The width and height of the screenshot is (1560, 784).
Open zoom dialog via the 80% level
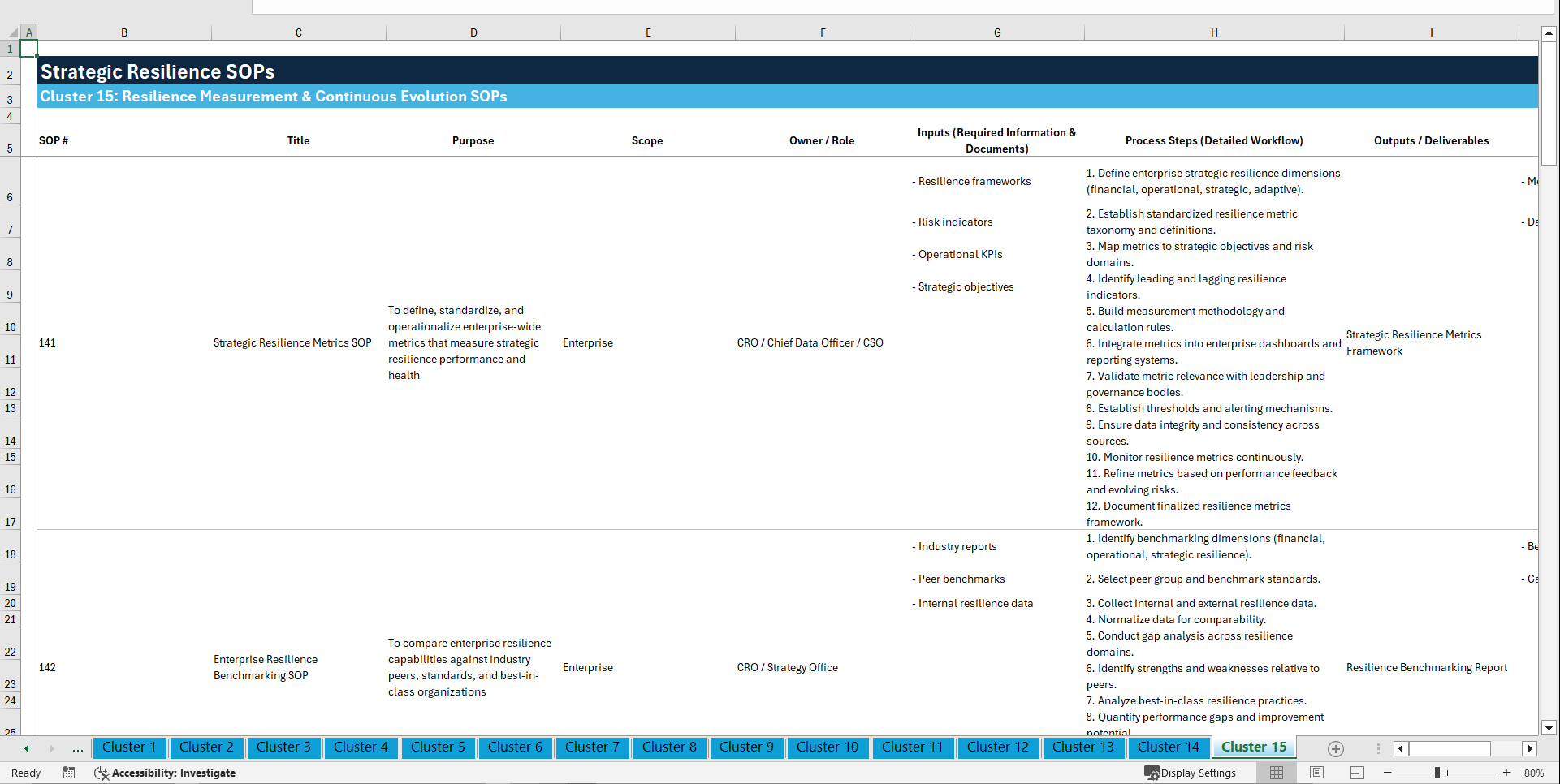[x=1533, y=773]
